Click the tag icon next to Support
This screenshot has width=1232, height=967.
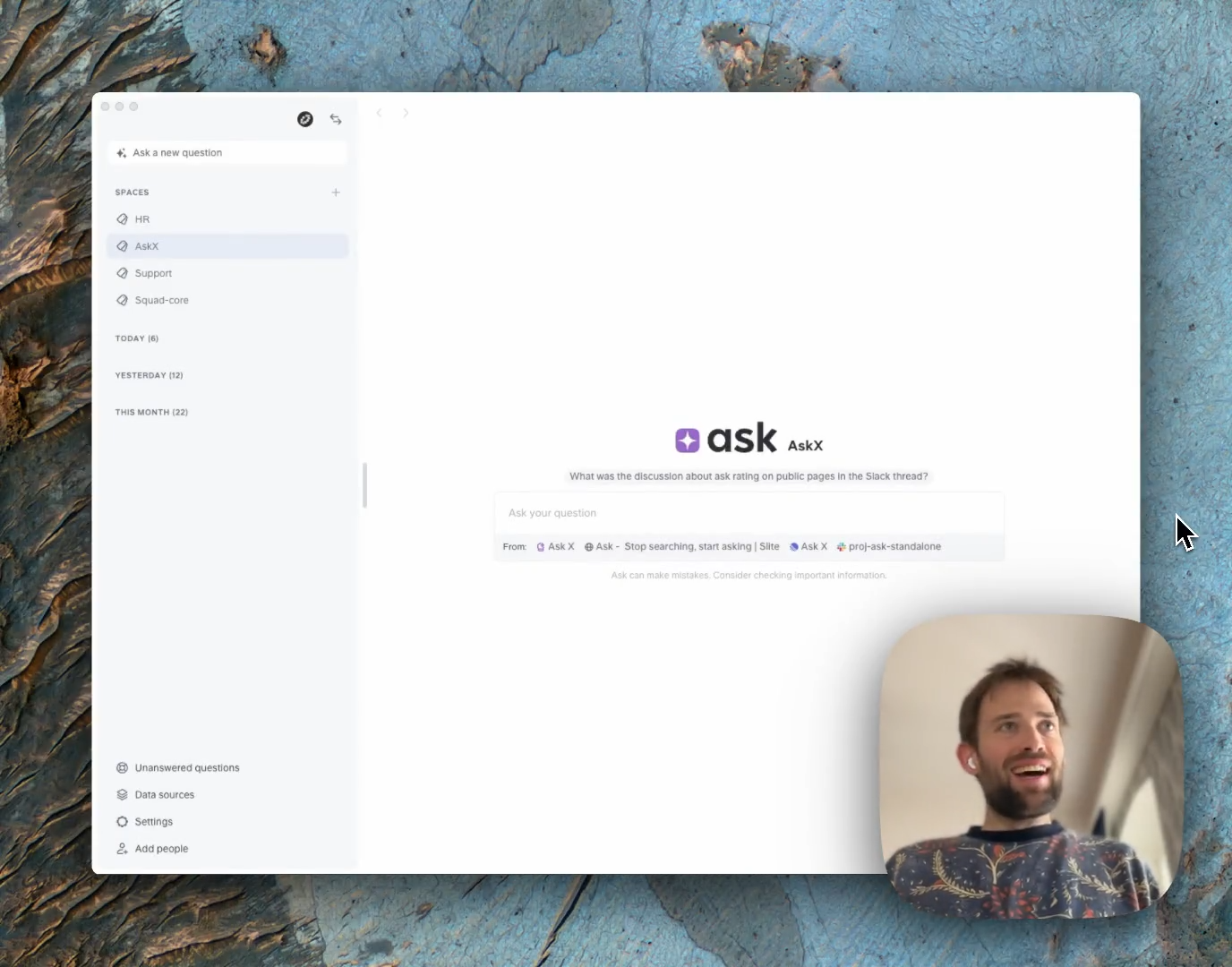(x=123, y=273)
